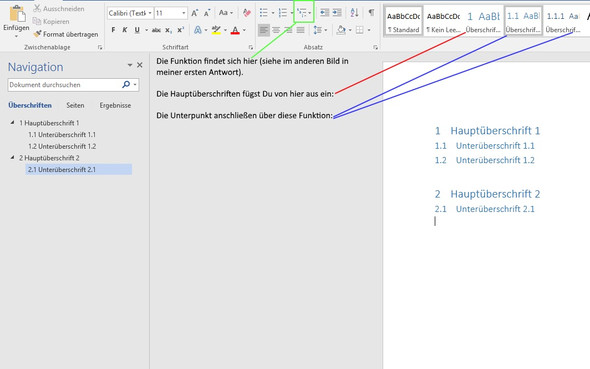Toggle subscript formatting
The image size is (590, 369).
169,30
